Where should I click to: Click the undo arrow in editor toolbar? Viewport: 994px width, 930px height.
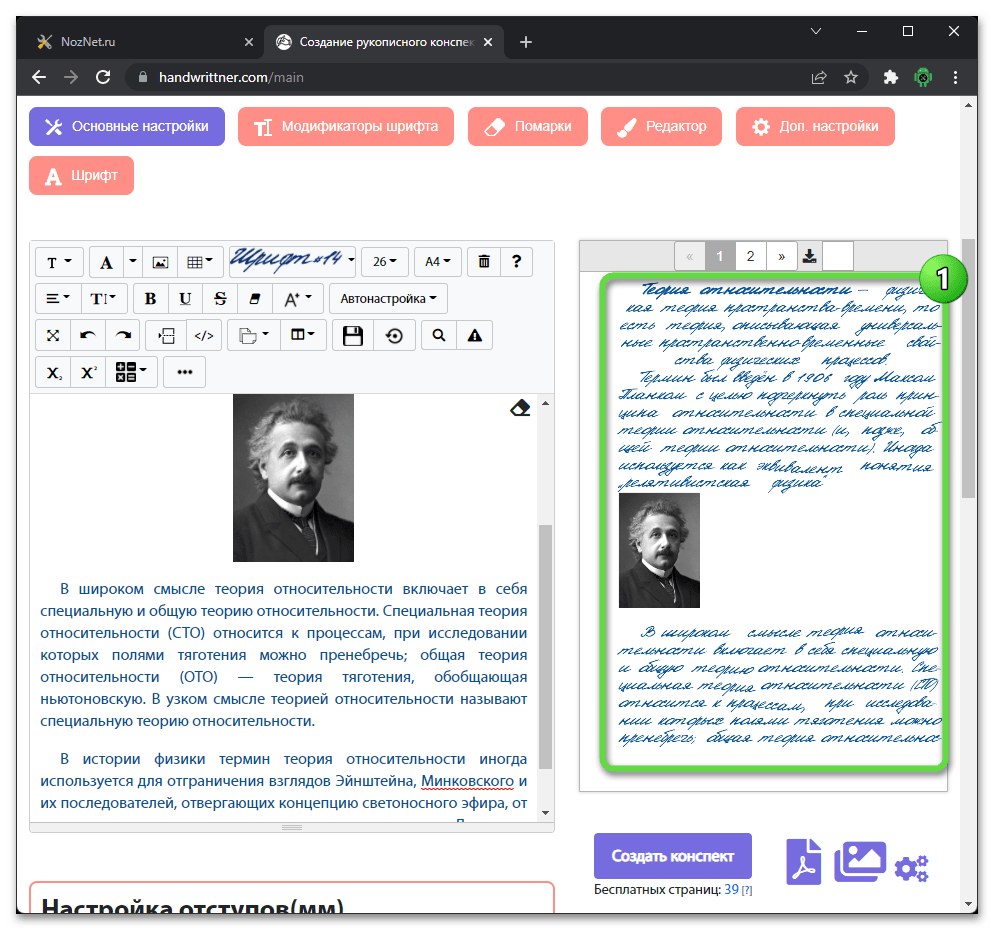[87, 336]
